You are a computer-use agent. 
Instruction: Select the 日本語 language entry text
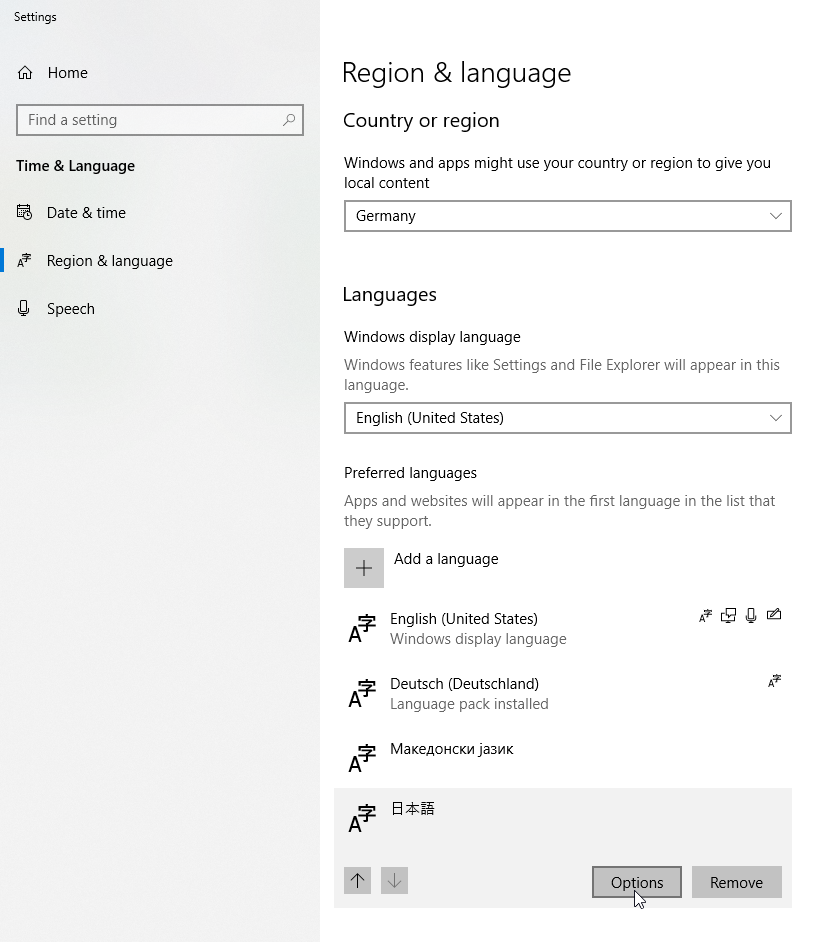(x=412, y=809)
